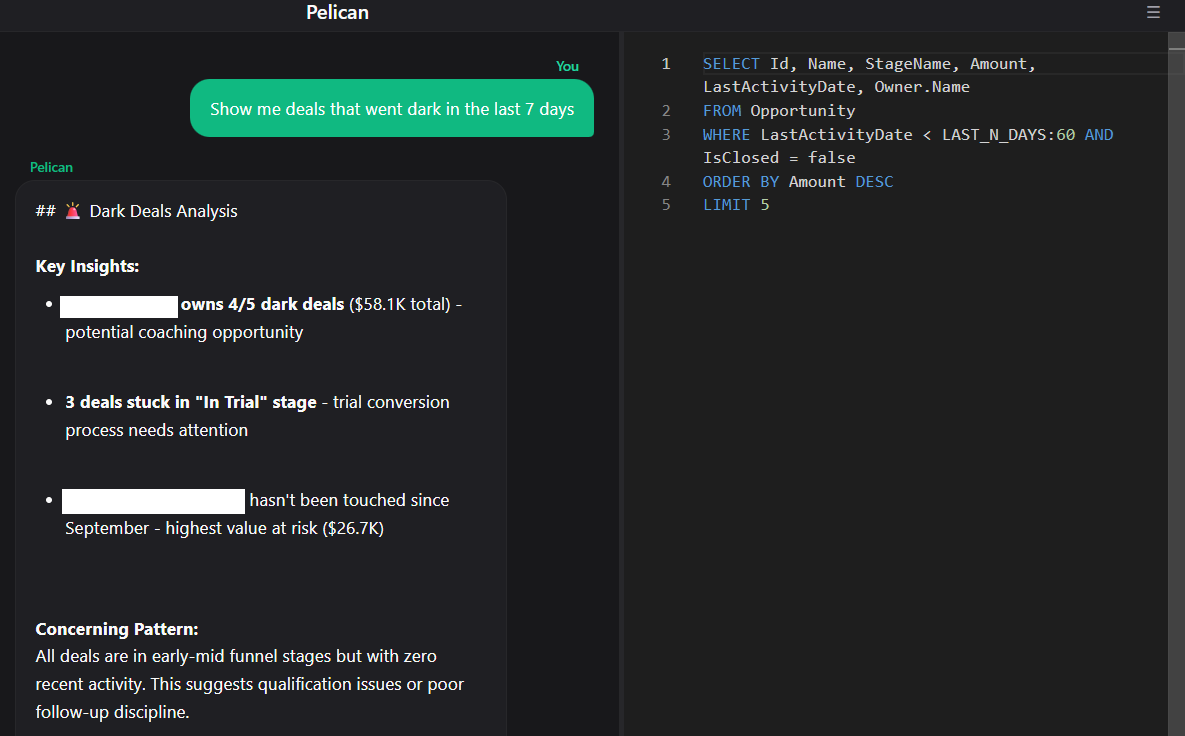Click line number 1 in code gutter
1185x736 pixels.
666,64
